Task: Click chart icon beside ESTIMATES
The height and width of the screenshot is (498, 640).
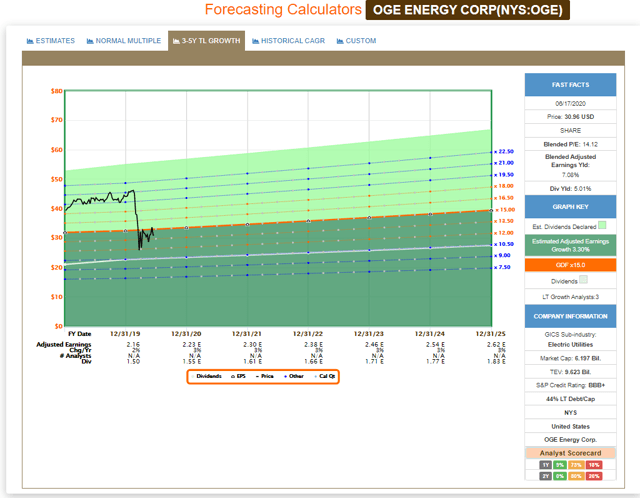Action: tap(30, 41)
